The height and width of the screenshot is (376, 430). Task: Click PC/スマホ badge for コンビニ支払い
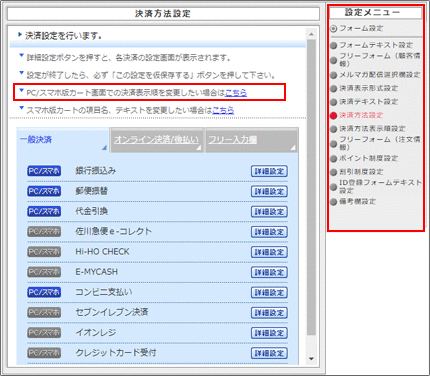[44, 292]
